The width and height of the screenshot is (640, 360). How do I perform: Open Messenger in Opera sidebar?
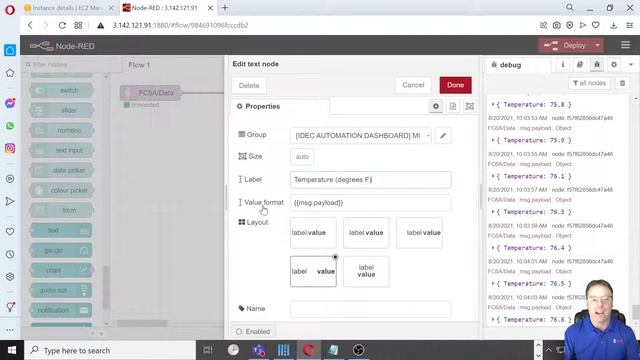[x=10, y=103]
